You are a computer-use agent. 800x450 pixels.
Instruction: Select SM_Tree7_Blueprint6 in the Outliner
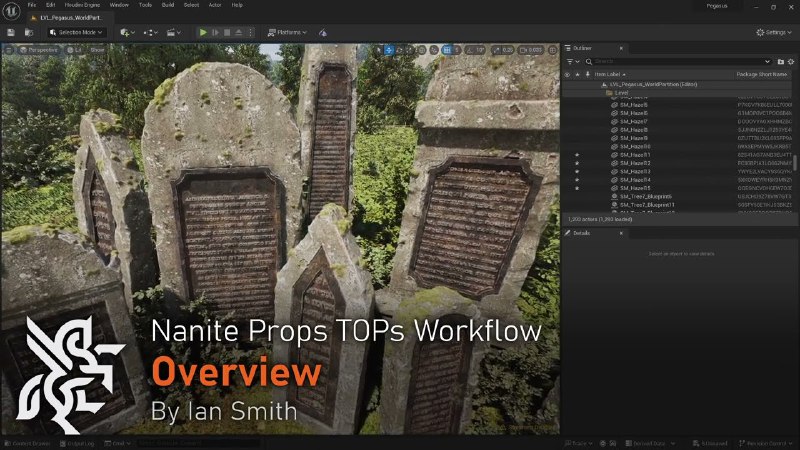click(677, 196)
